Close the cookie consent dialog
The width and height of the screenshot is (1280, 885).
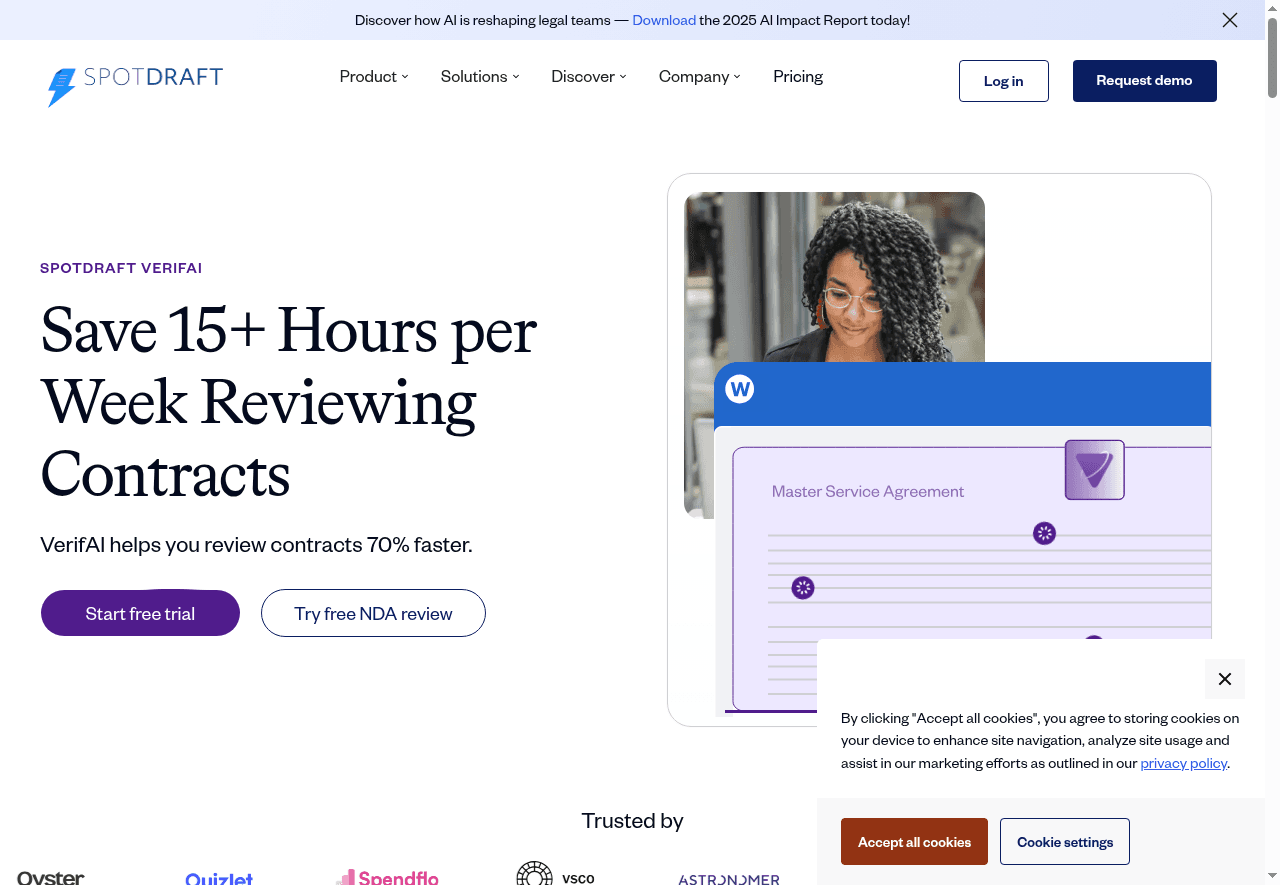(1225, 679)
